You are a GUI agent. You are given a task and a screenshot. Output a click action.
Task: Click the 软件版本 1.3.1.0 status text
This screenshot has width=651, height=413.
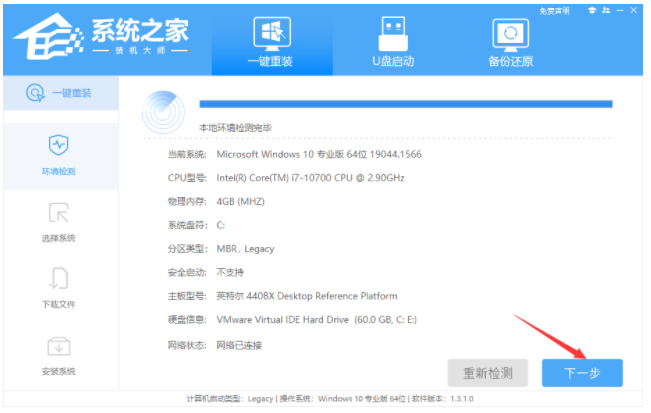click(x=443, y=399)
